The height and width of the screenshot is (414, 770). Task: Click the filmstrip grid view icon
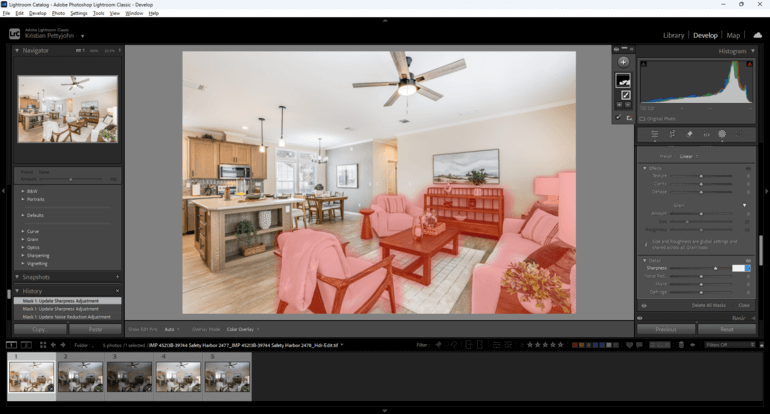[x=41, y=344]
